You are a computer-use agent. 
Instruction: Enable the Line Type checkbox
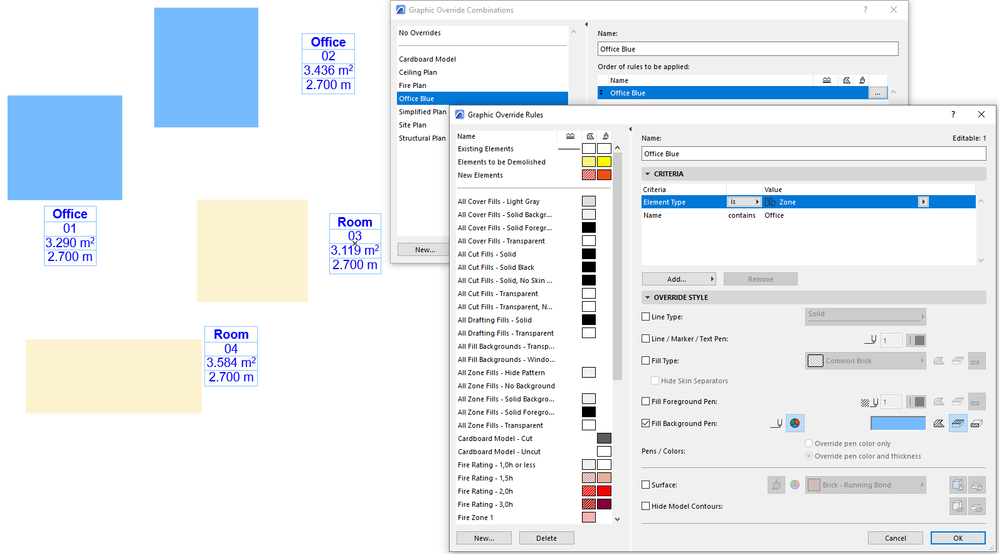[x=645, y=316]
